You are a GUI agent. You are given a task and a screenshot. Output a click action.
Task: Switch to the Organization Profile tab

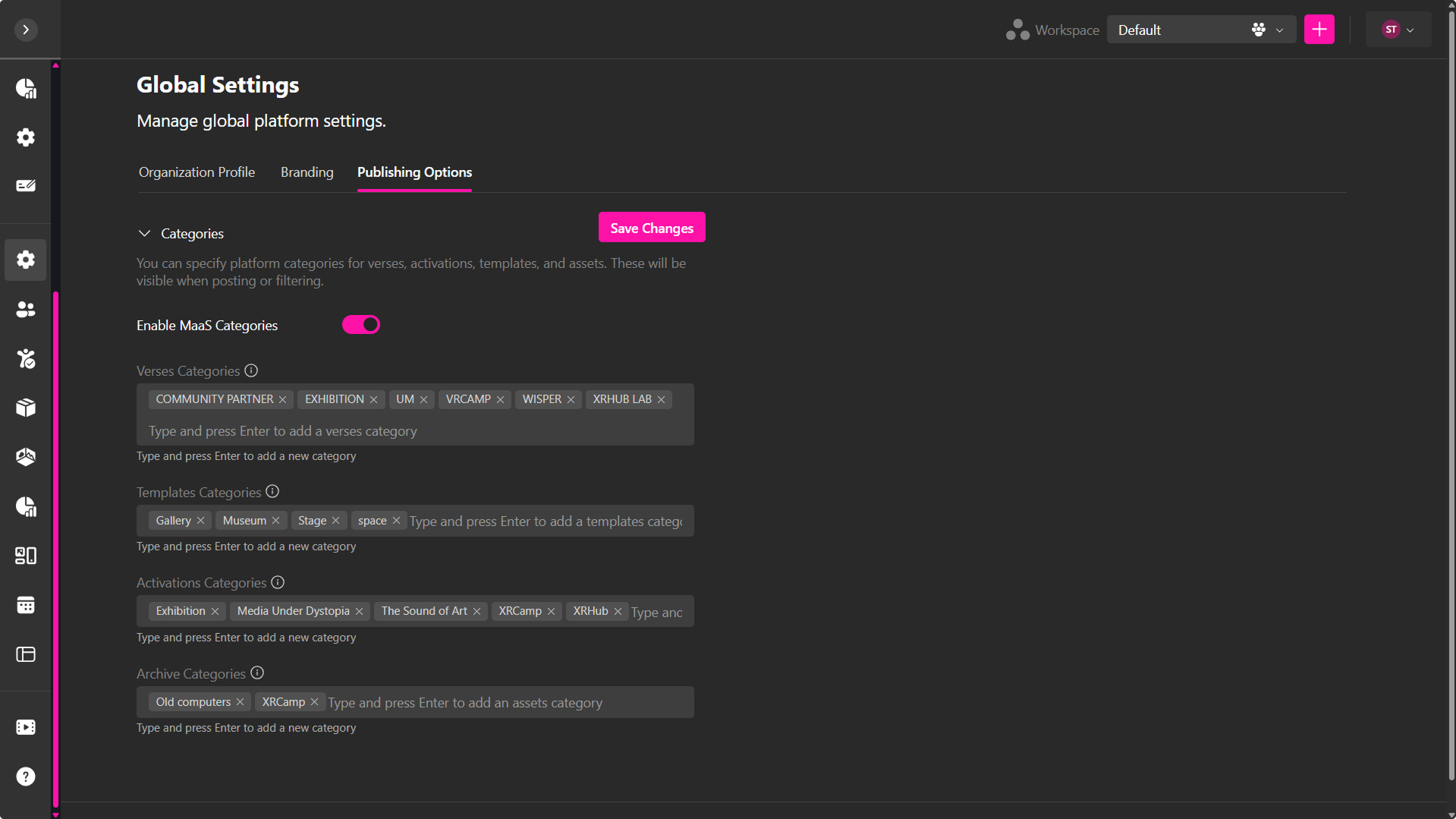(197, 172)
